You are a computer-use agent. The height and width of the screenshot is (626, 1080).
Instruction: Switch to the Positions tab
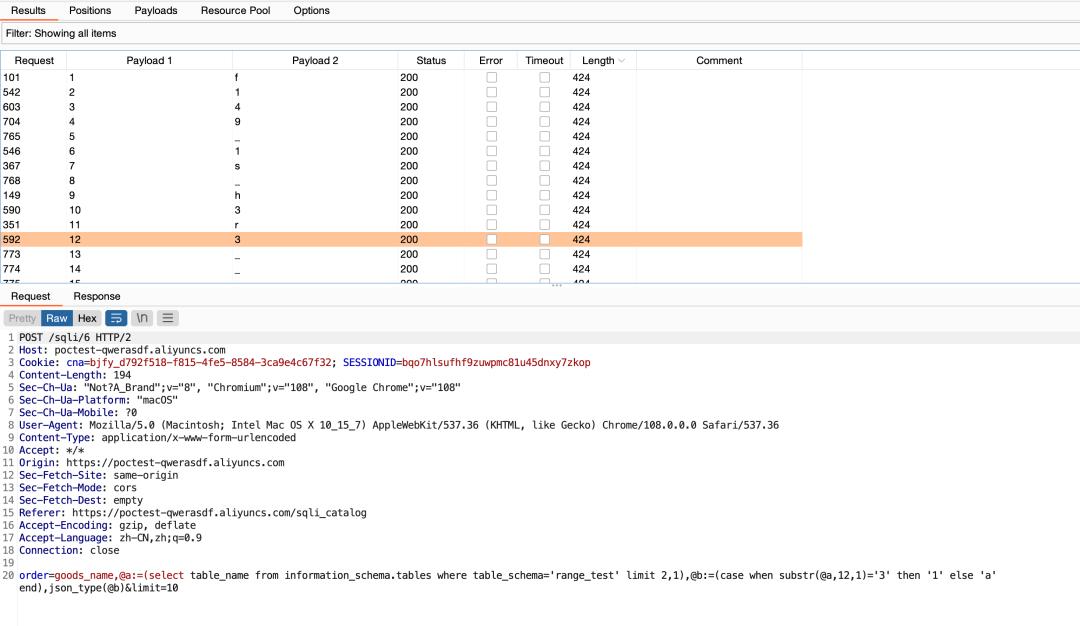click(x=90, y=10)
